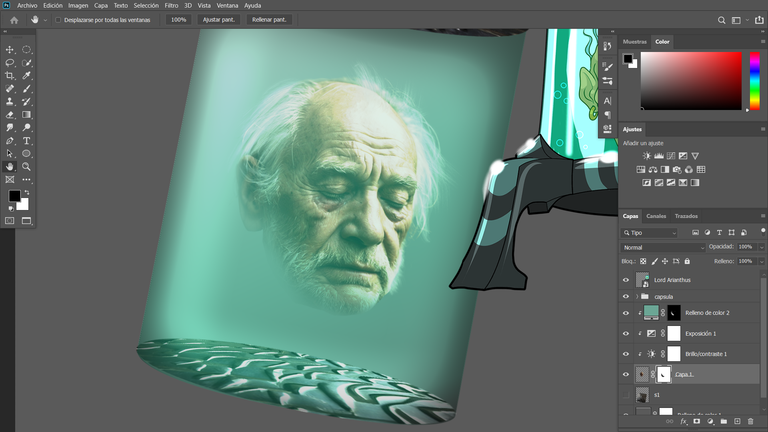
Task: Open the Capas panel options menu
Action: 763,216
